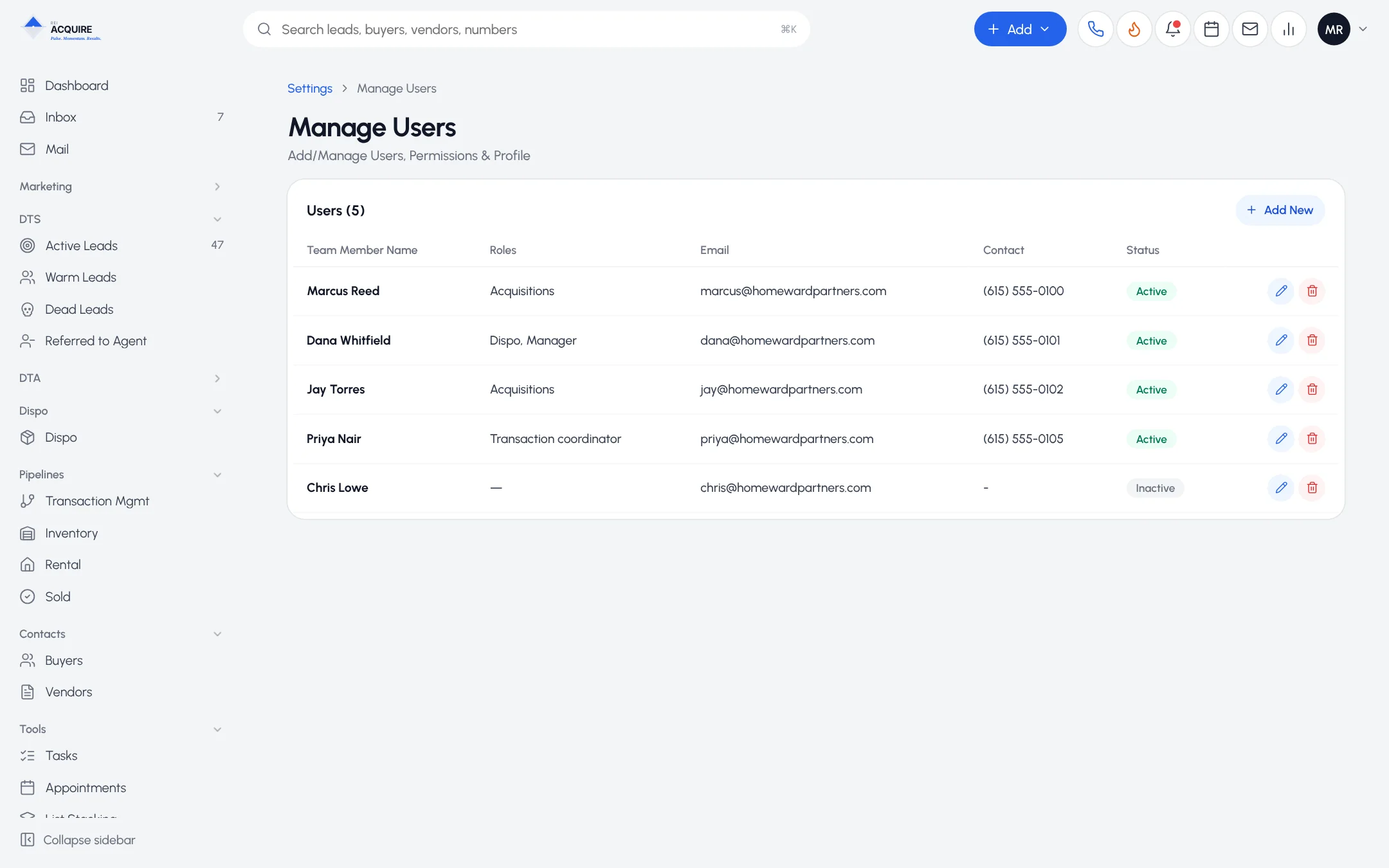Open Inbox in sidebar
The image size is (1389, 868).
tap(120, 117)
